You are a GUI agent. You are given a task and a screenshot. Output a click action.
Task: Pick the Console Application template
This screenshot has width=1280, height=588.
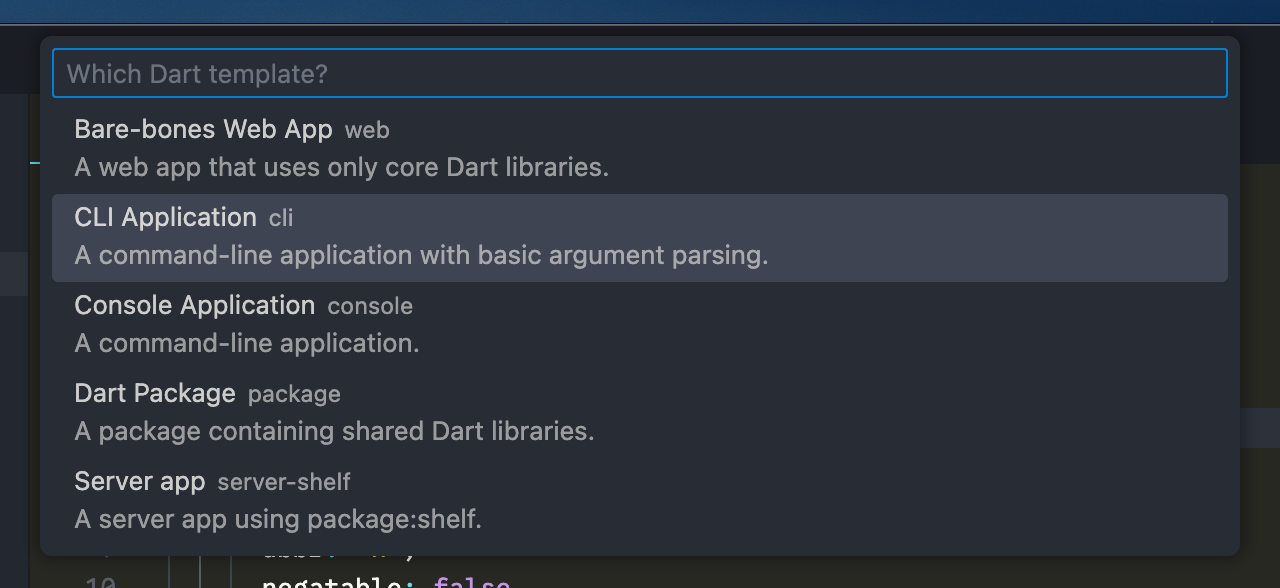click(x=194, y=306)
